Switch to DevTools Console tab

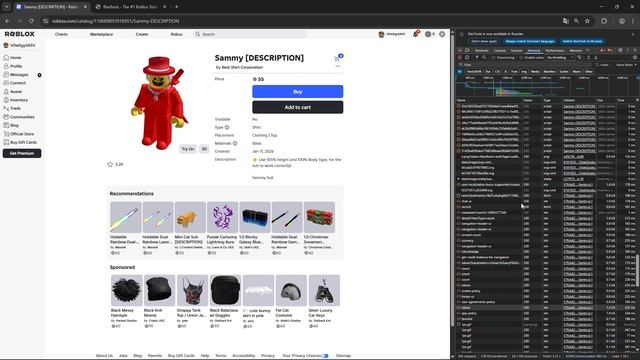point(500,51)
